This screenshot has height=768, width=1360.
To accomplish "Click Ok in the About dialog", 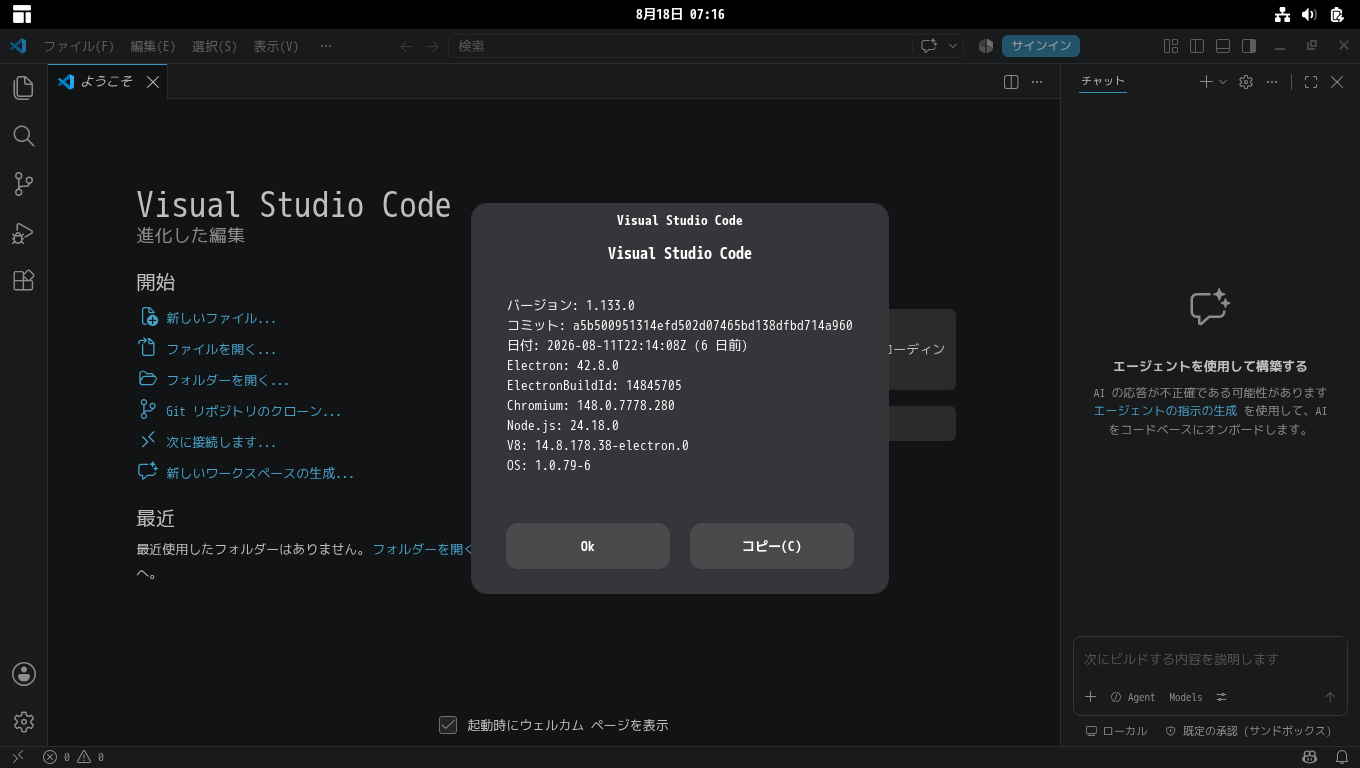I will pos(588,546).
